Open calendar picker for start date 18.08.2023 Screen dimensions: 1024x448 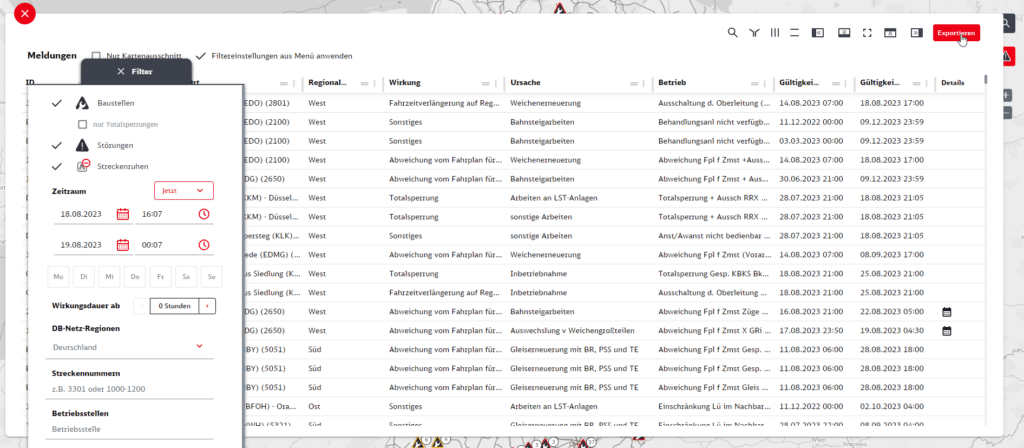point(123,214)
